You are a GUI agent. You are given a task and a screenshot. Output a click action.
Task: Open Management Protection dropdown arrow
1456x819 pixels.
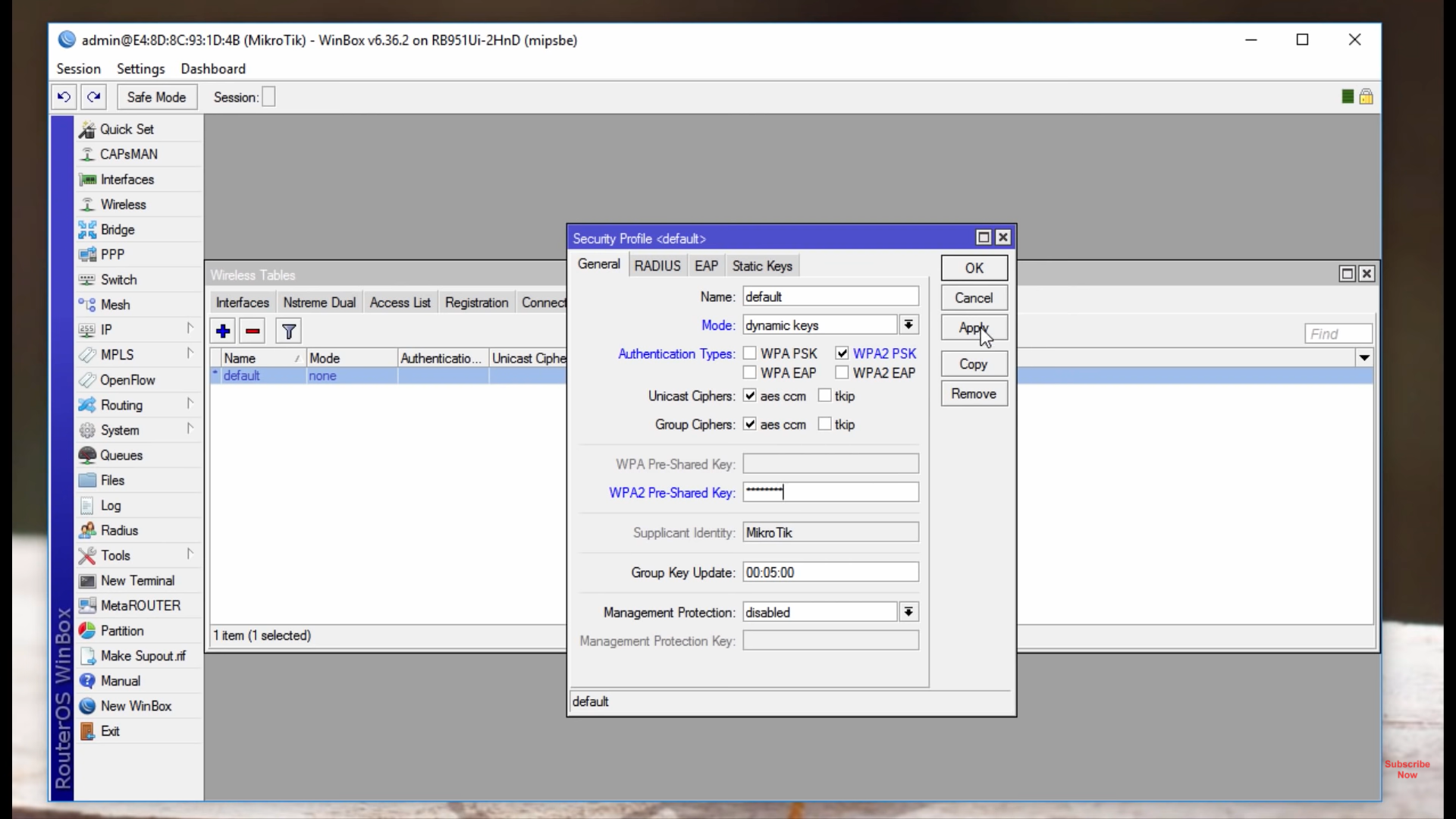[x=908, y=612]
